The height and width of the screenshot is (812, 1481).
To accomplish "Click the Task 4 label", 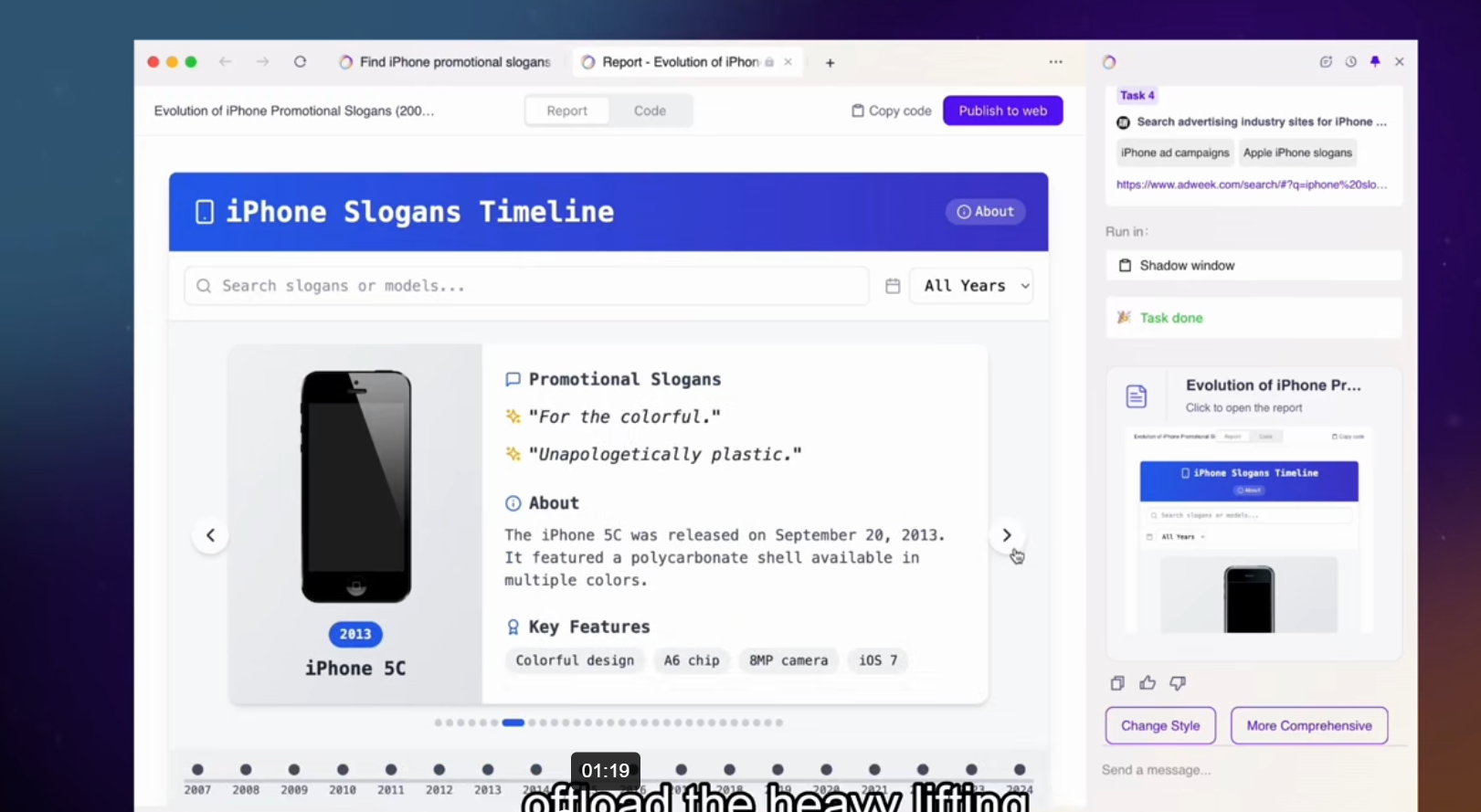I will tap(1137, 95).
